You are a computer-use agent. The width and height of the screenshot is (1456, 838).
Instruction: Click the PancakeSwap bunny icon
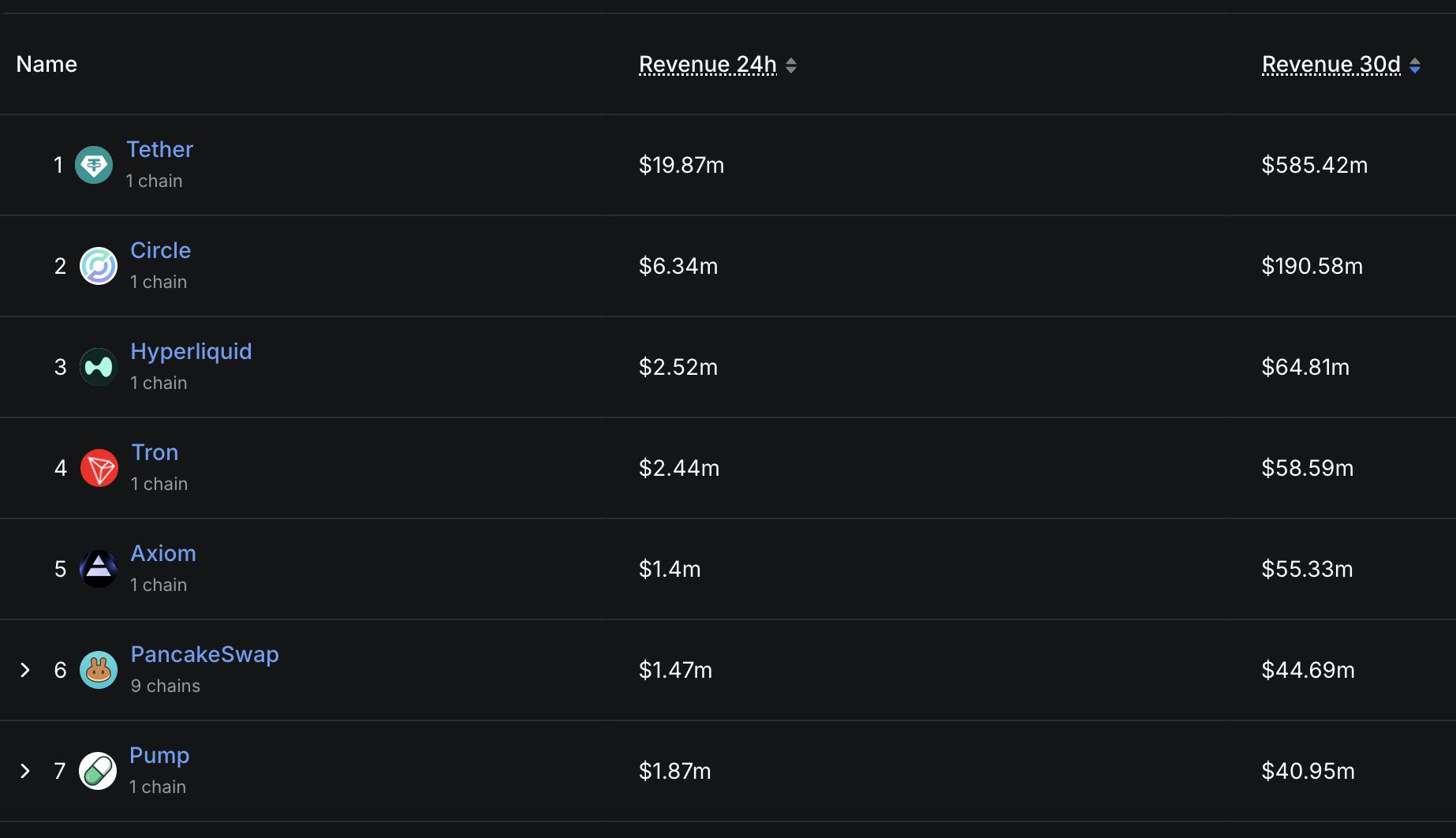coord(98,669)
